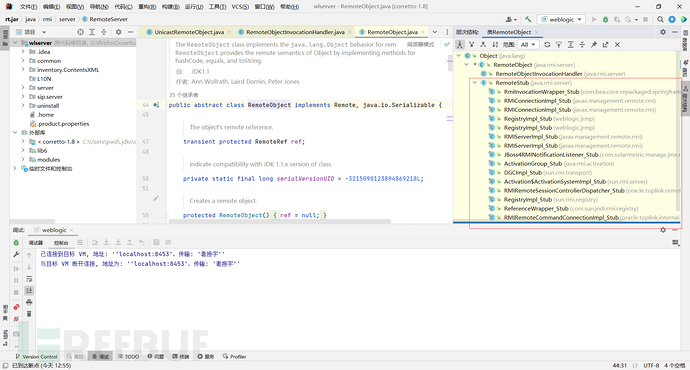Expand the common folder
This screenshot has height=370, width=690.
pos(23,61)
